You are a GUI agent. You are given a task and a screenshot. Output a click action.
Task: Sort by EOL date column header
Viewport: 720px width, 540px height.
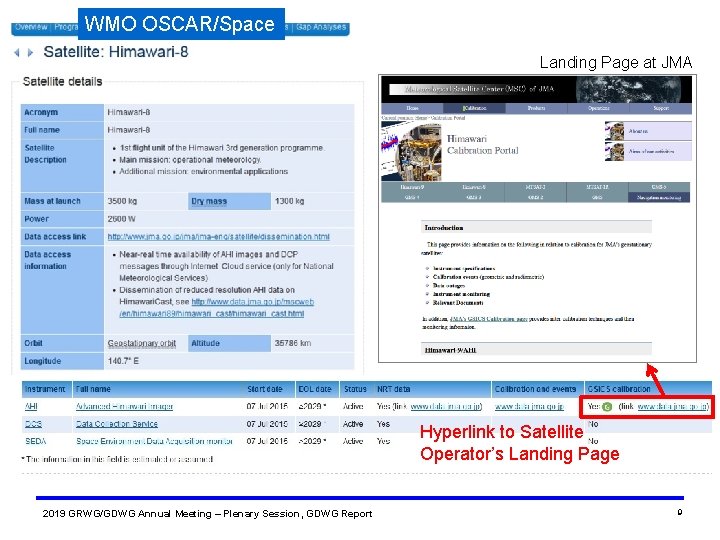315,389
